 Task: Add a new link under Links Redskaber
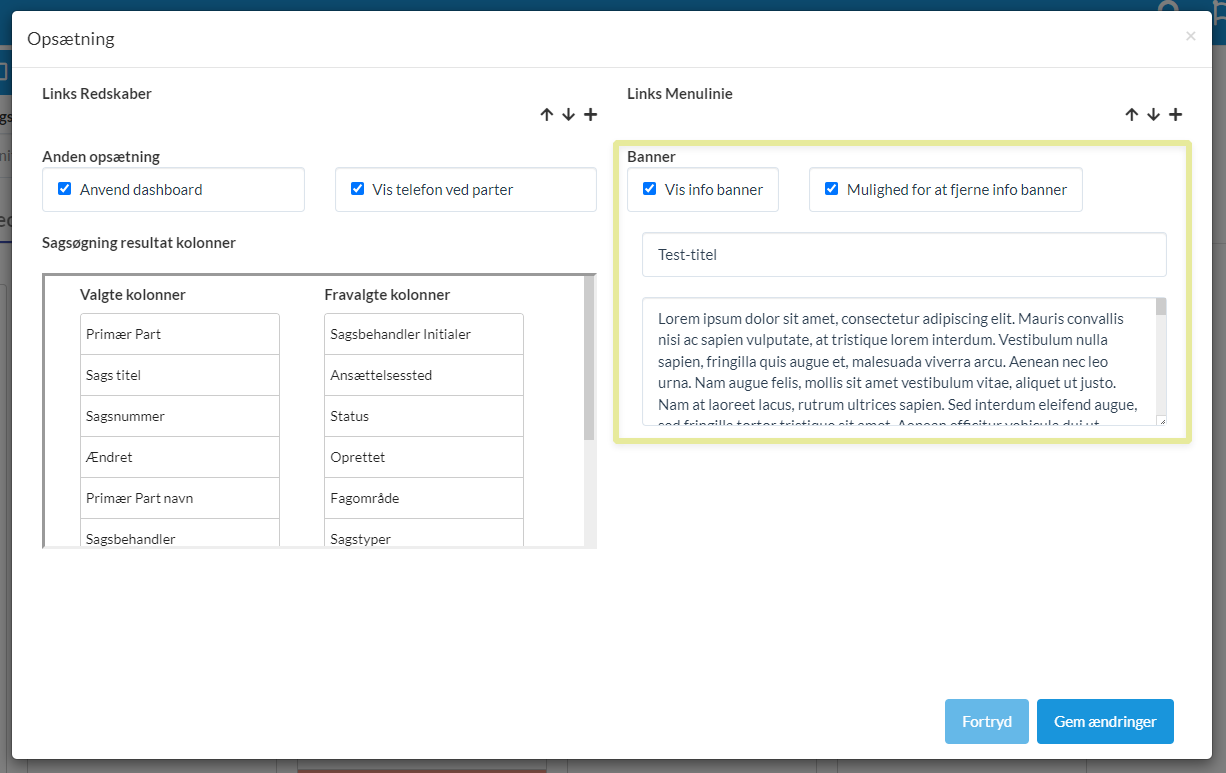(x=590, y=115)
